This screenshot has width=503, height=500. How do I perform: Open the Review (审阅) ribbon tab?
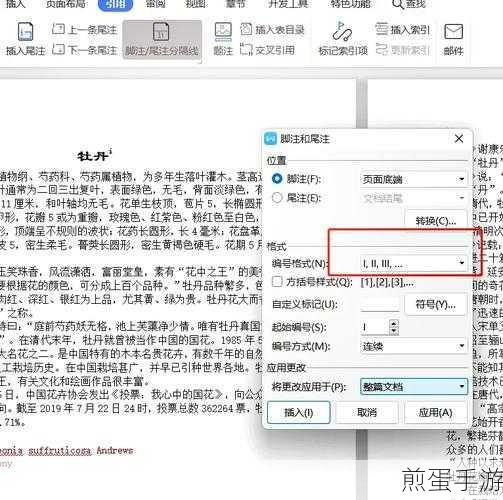[156, 4]
